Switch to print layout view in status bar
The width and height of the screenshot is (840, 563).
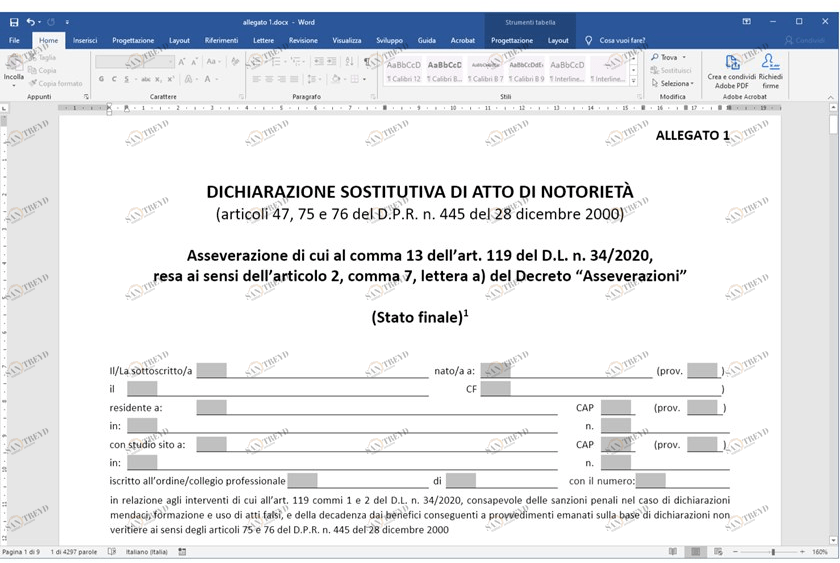coord(693,552)
